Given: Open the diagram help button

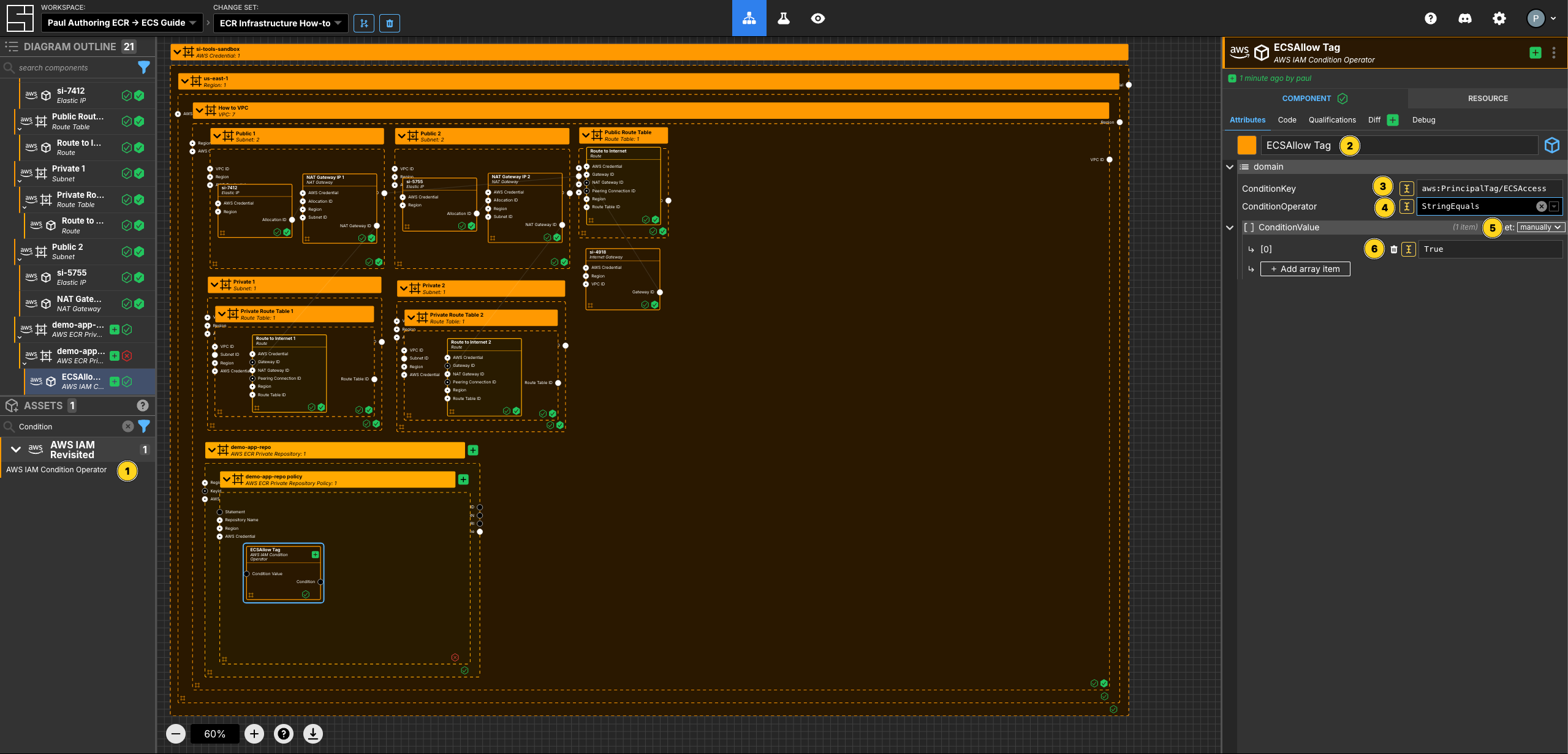Looking at the screenshot, I should pos(284,734).
